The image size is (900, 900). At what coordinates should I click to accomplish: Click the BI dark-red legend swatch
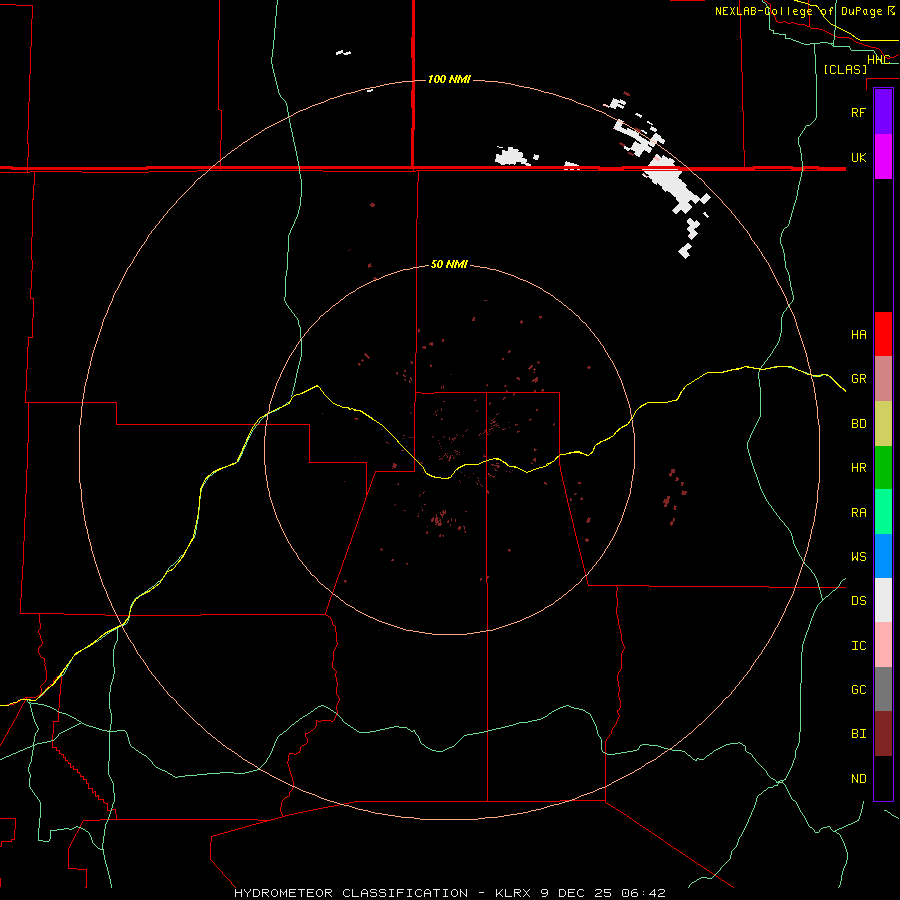pyautogui.click(x=883, y=734)
